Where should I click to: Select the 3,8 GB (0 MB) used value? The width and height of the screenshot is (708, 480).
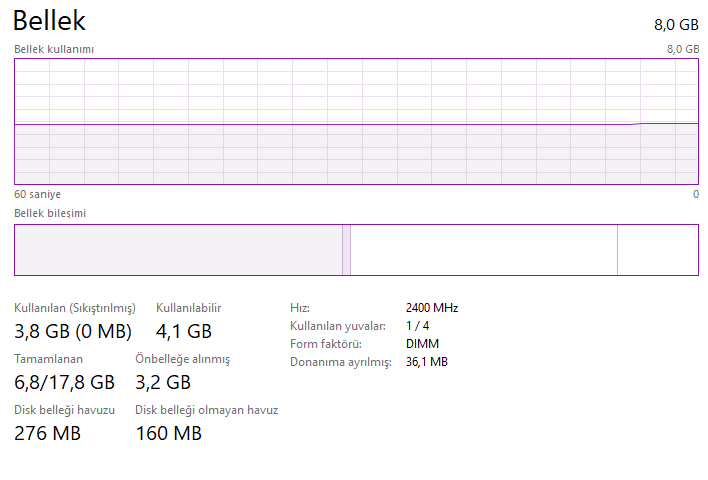(x=72, y=331)
